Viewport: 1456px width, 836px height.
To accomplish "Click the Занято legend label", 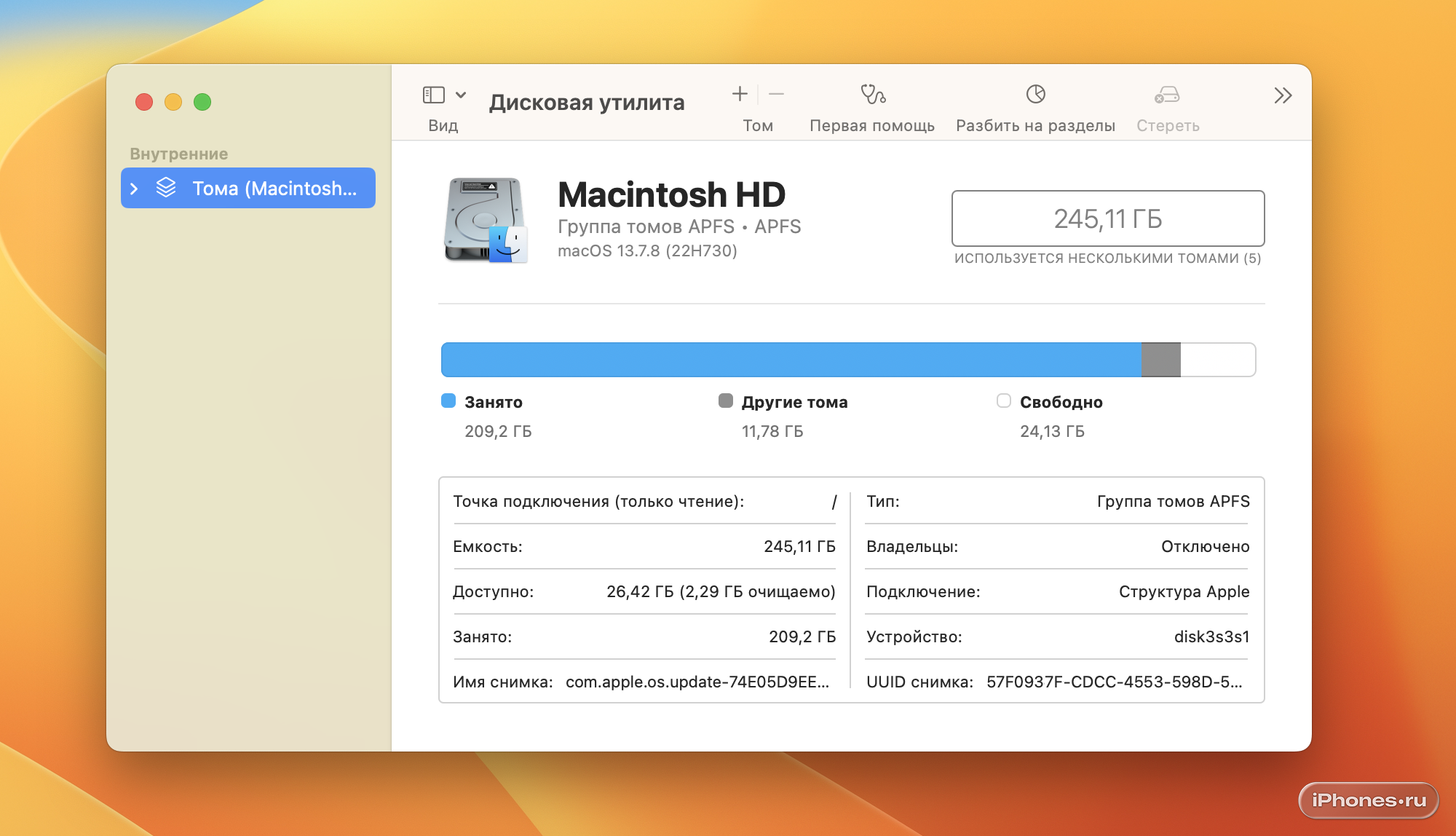I will pyautogui.click(x=494, y=402).
